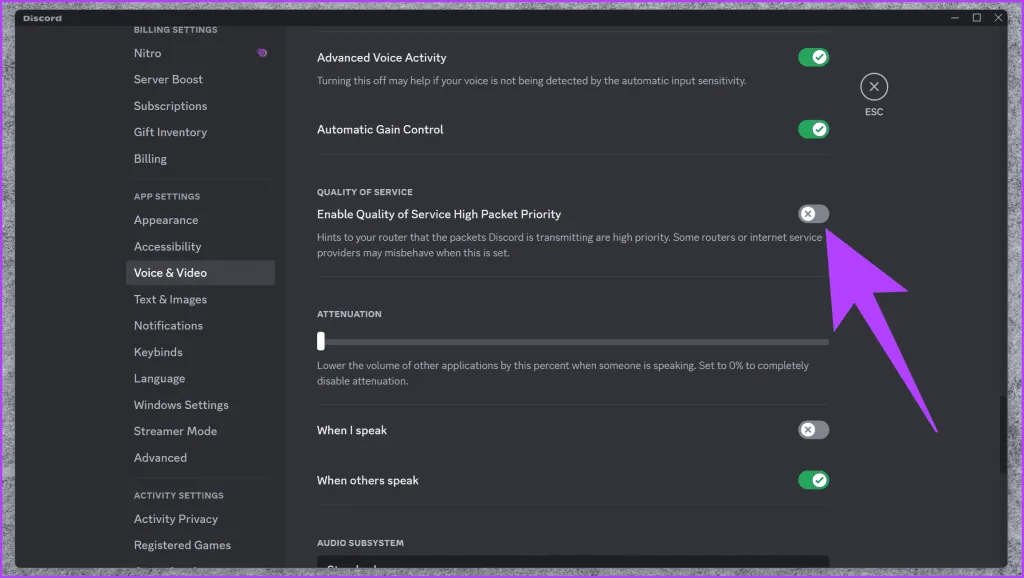The height and width of the screenshot is (578, 1024).
Task: Switch to Keybinds settings
Action: (158, 352)
